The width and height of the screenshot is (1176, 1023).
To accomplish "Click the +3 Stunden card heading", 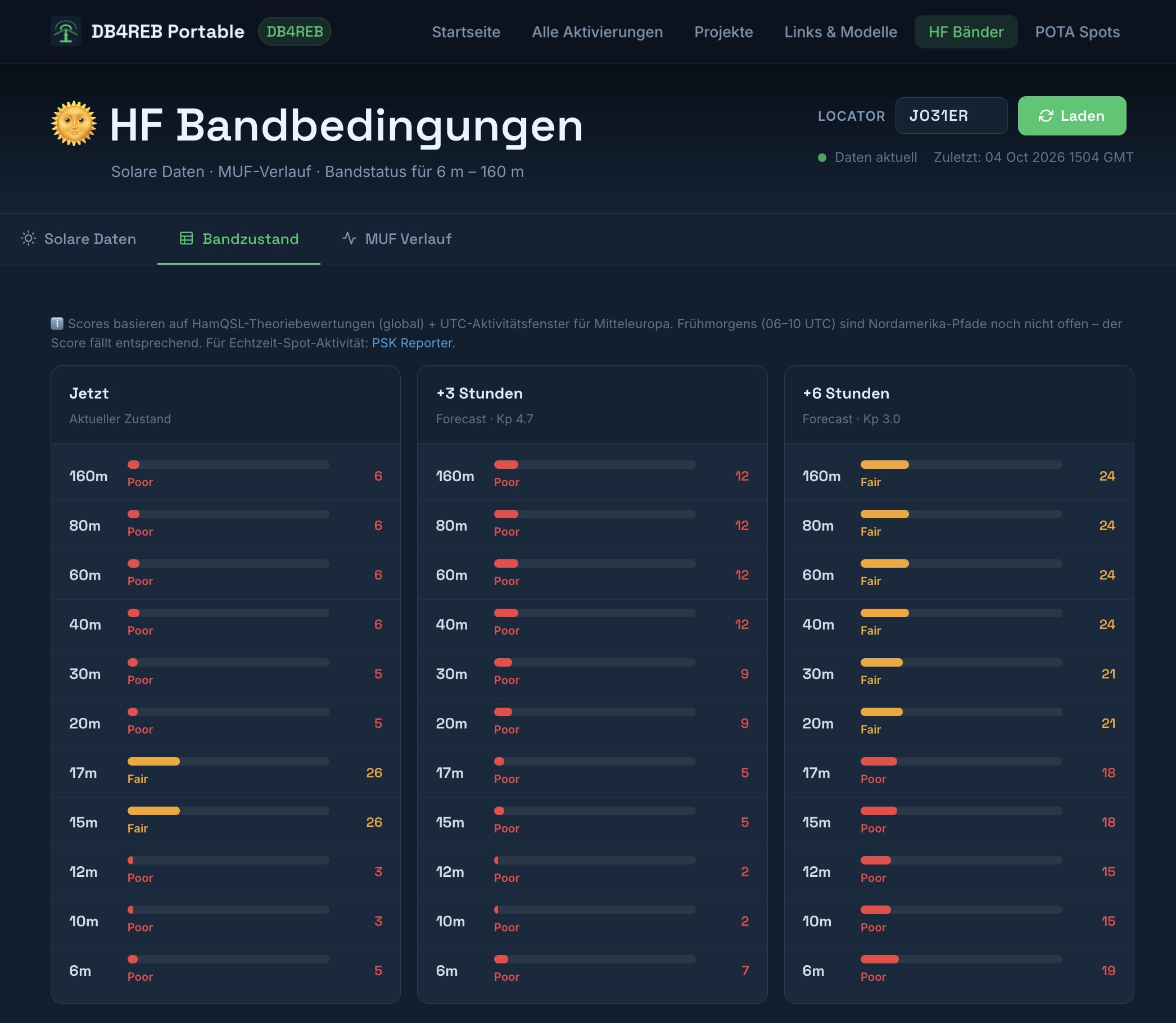I will coord(479,393).
